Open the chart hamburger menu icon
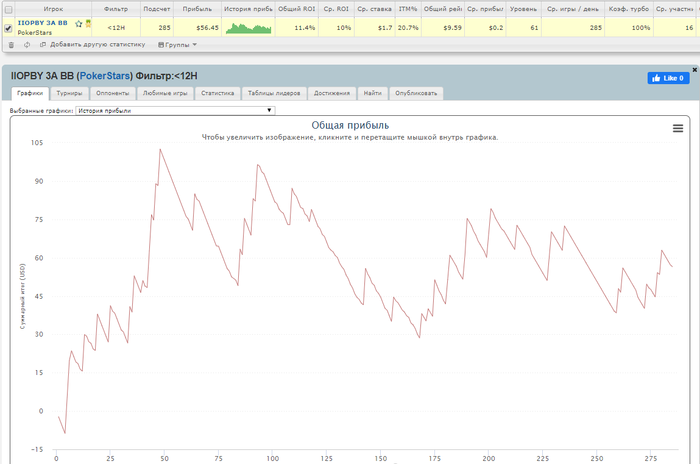 (677, 128)
